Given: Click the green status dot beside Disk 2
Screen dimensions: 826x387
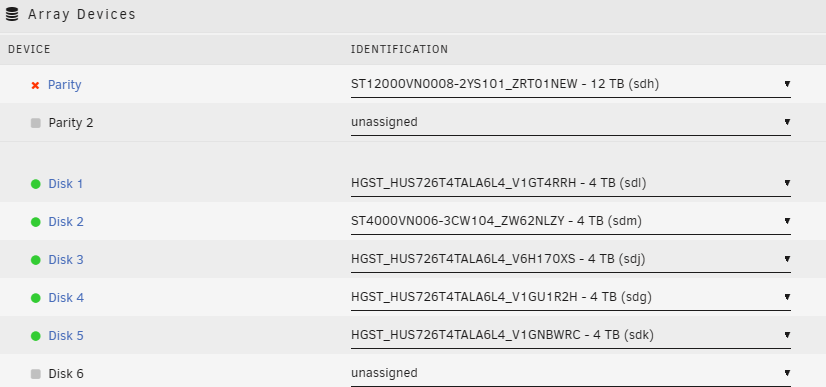Looking at the screenshot, I should tap(35, 222).
